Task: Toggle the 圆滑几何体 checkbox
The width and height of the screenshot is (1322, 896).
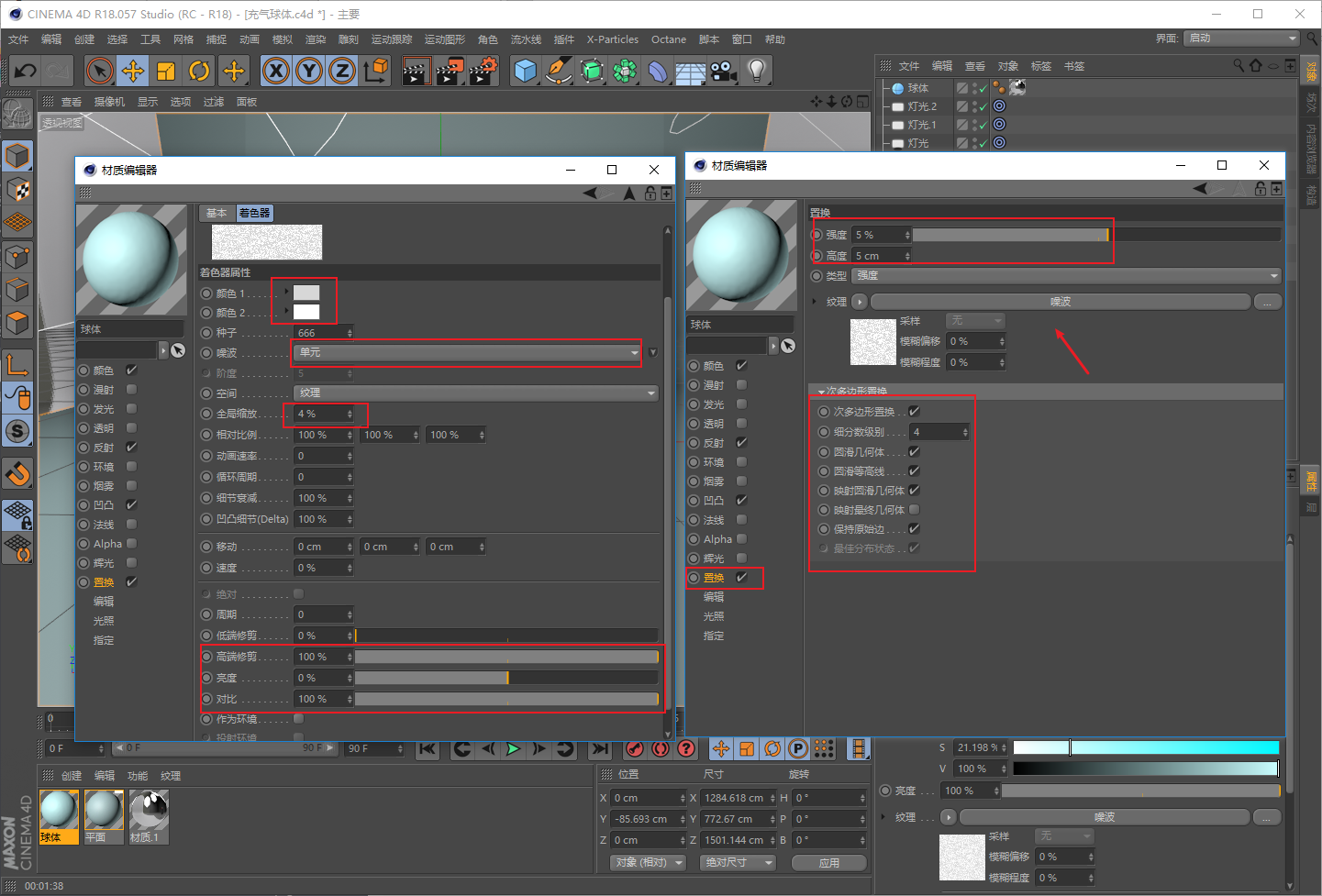Action: point(914,452)
